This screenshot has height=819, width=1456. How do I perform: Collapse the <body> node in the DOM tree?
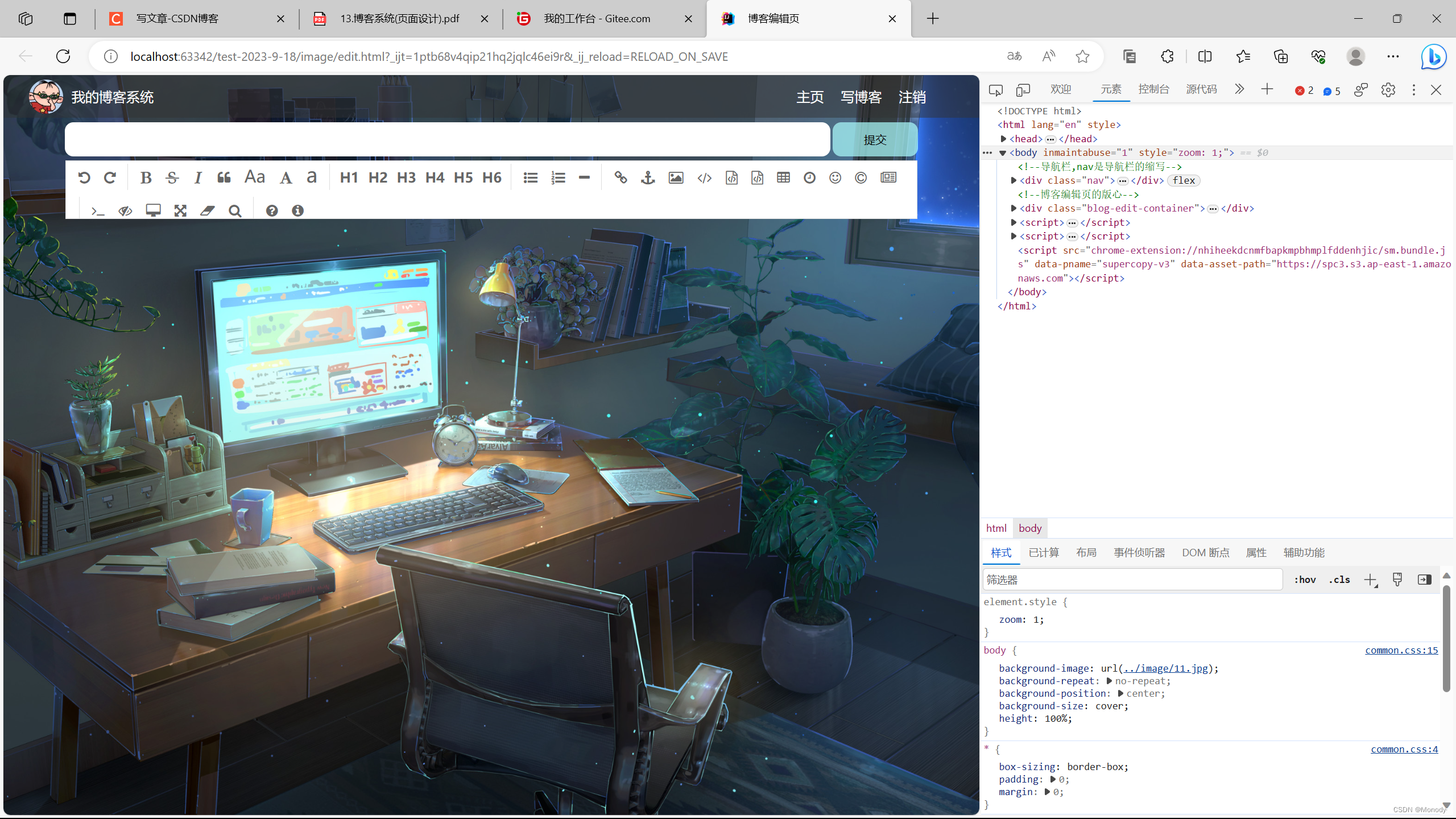(x=1003, y=153)
